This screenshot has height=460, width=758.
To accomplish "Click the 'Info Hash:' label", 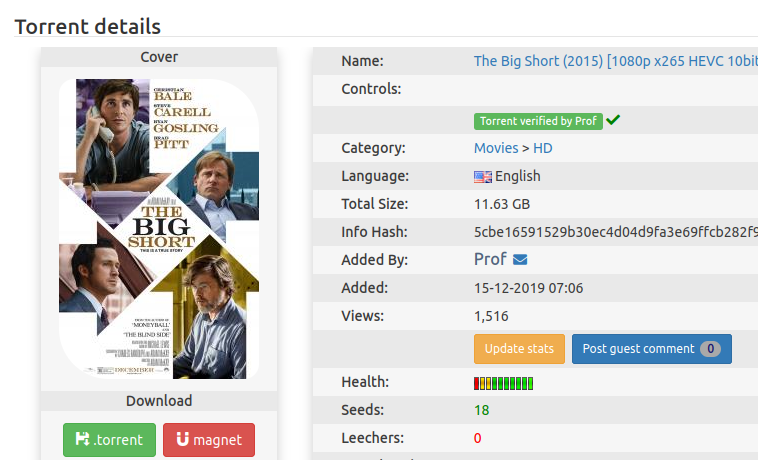I will click(x=374, y=232).
